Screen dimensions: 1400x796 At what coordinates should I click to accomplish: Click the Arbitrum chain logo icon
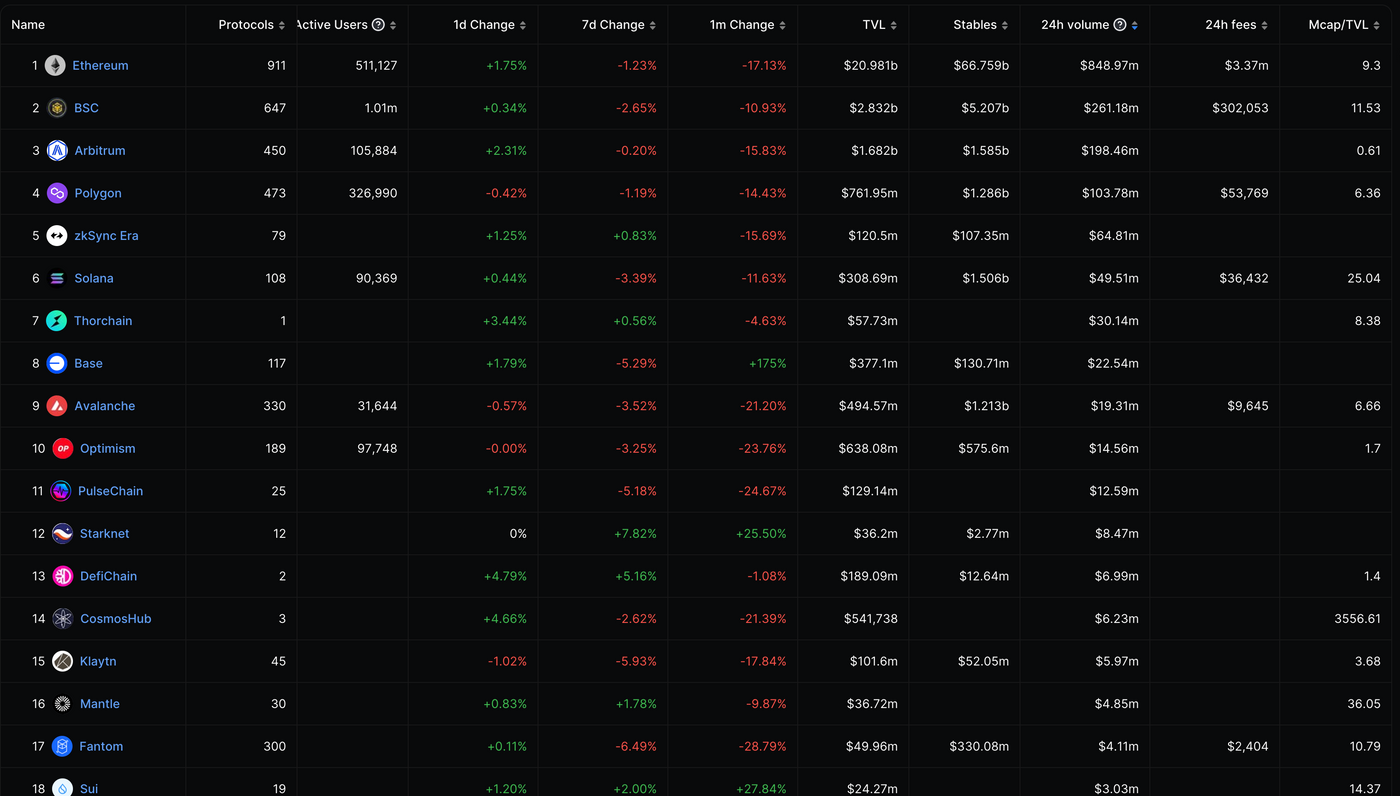[57, 151]
